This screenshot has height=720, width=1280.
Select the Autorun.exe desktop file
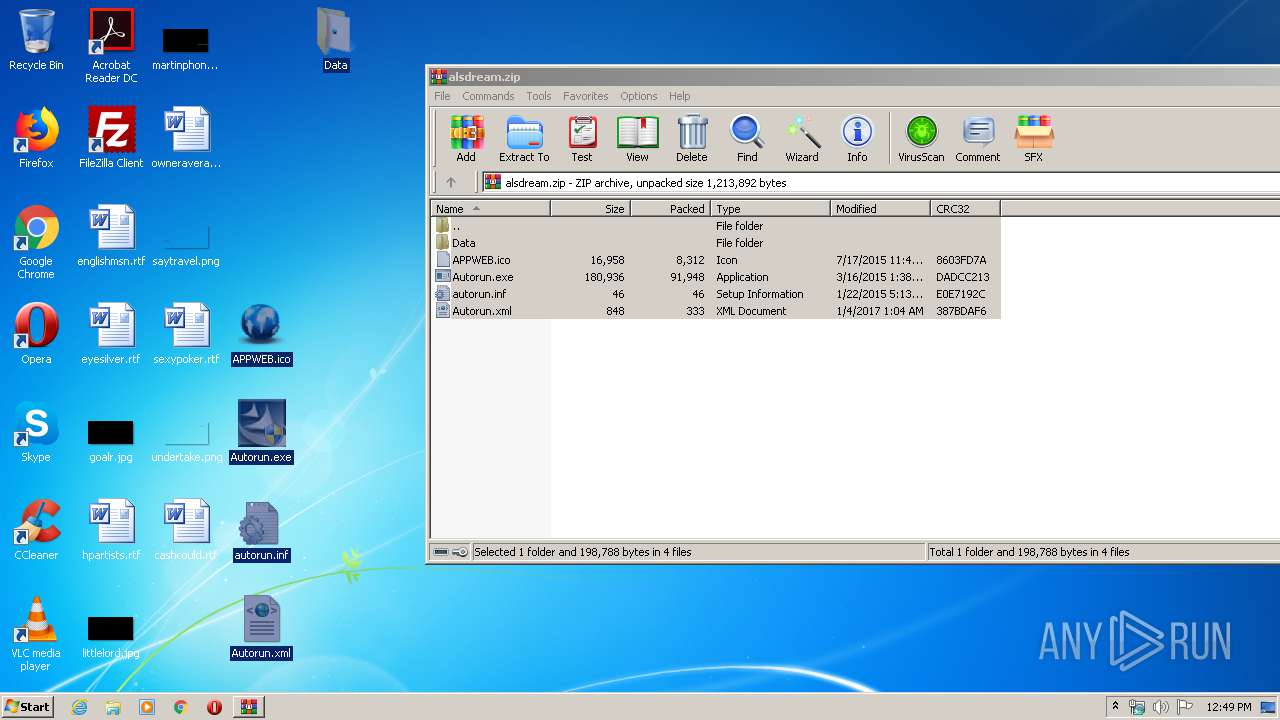point(261,432)
